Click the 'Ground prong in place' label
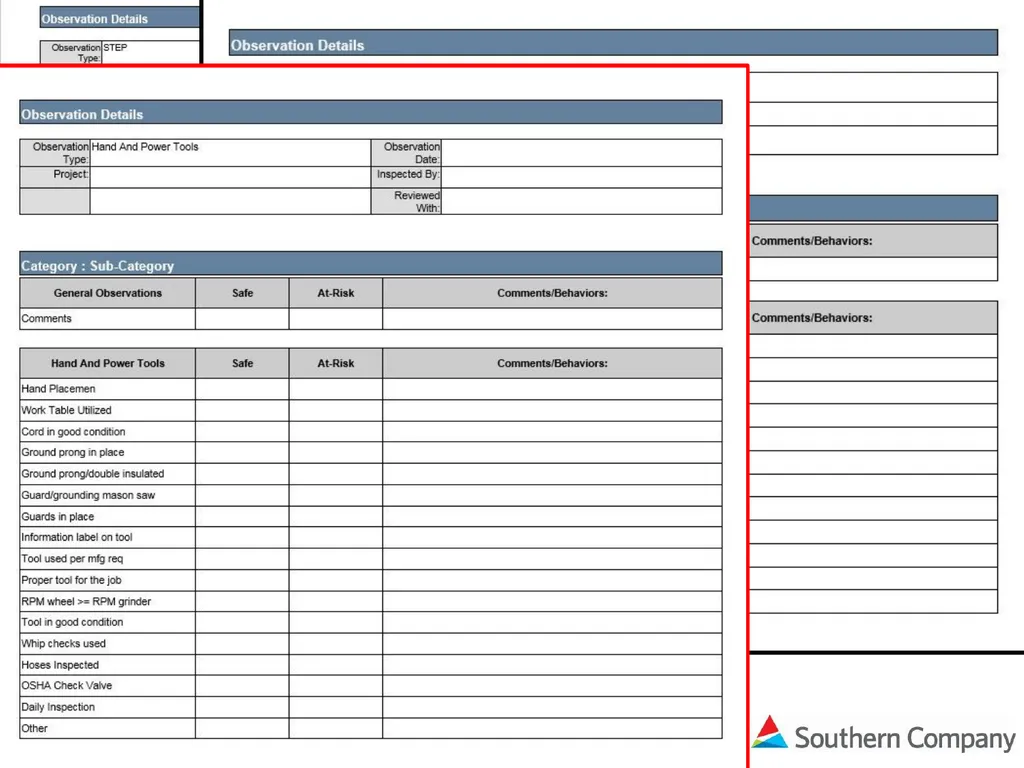 [x=72, y=452]
